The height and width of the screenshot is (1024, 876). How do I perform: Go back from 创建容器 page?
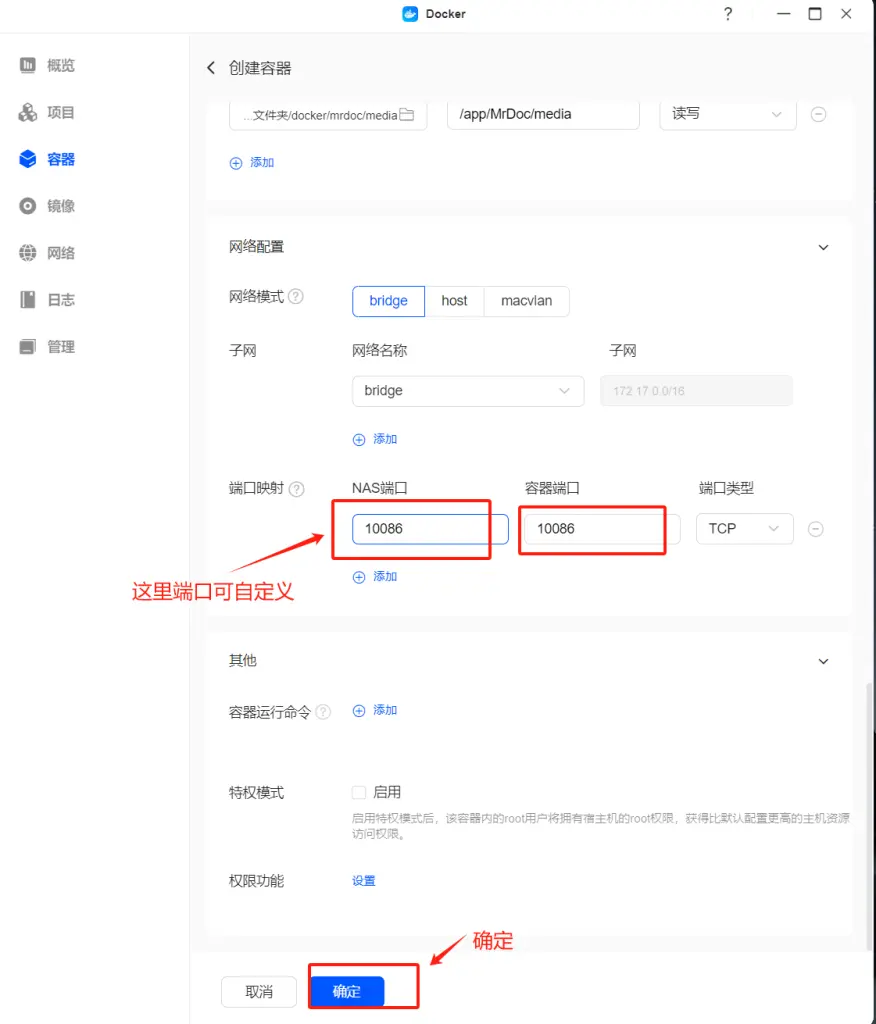coord(210,68)
